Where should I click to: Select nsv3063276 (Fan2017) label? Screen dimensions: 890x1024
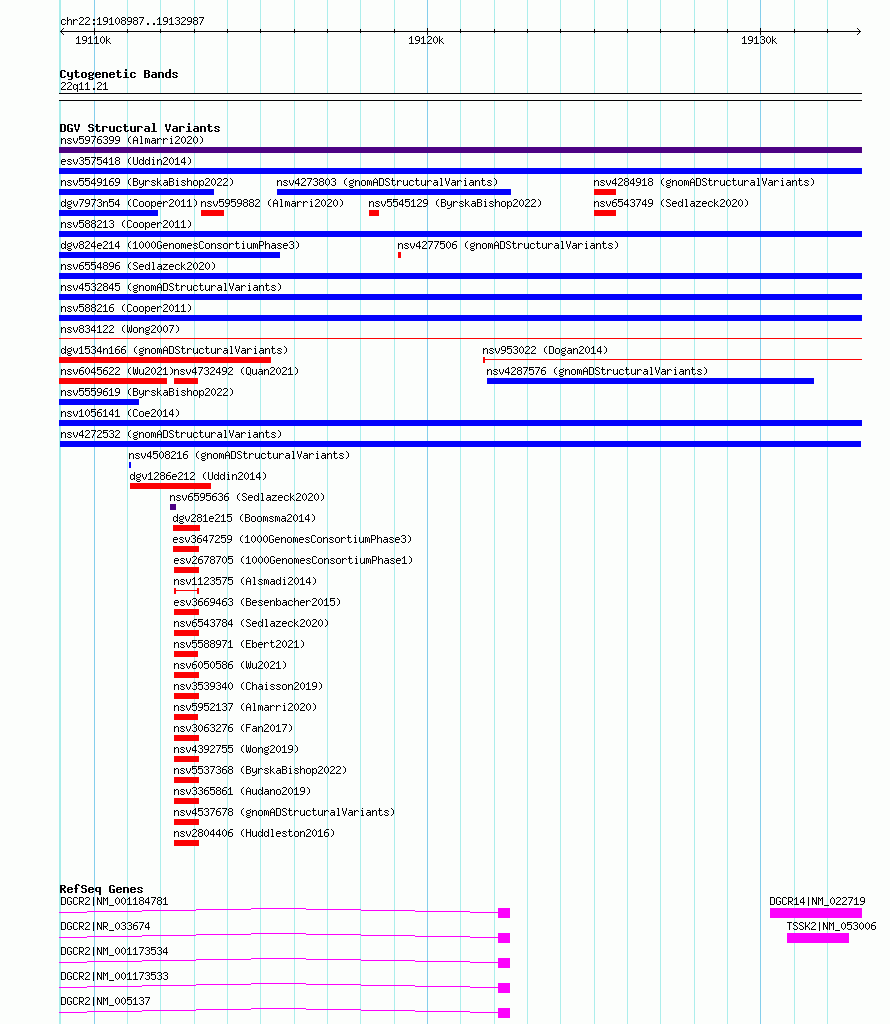(x=233, y=728)
